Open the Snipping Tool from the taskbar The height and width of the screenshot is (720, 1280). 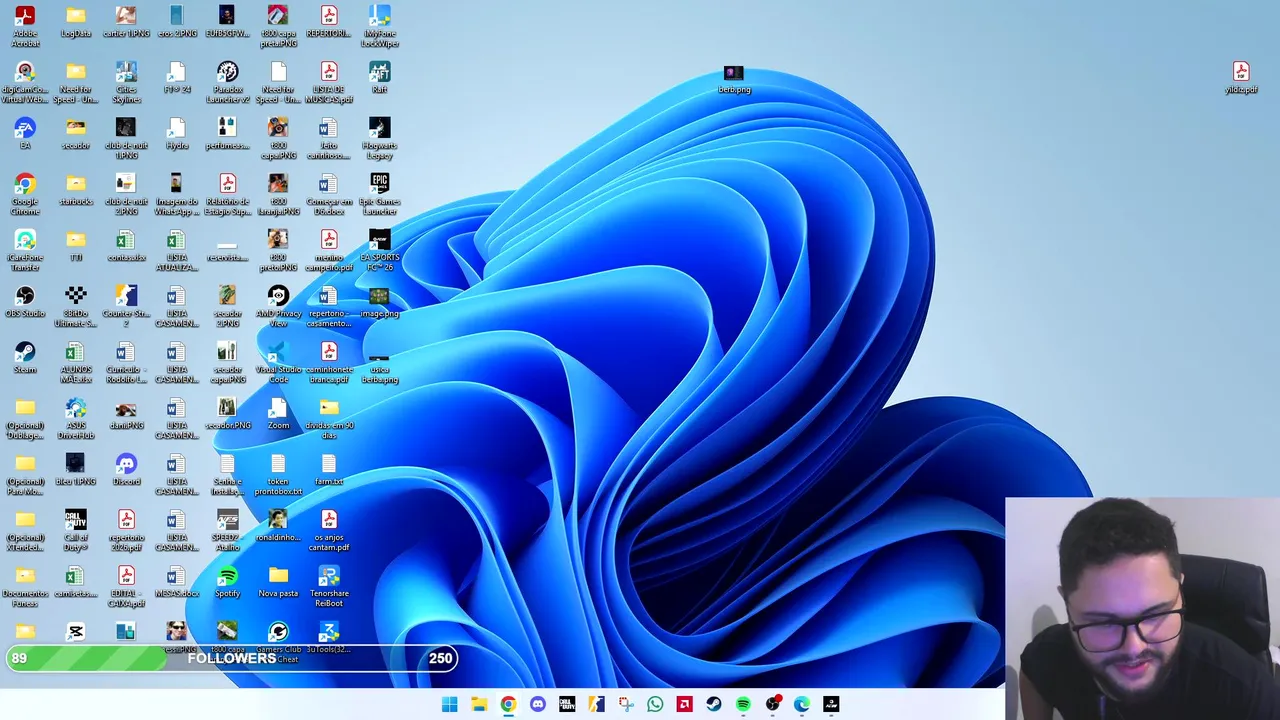point(626,704)
